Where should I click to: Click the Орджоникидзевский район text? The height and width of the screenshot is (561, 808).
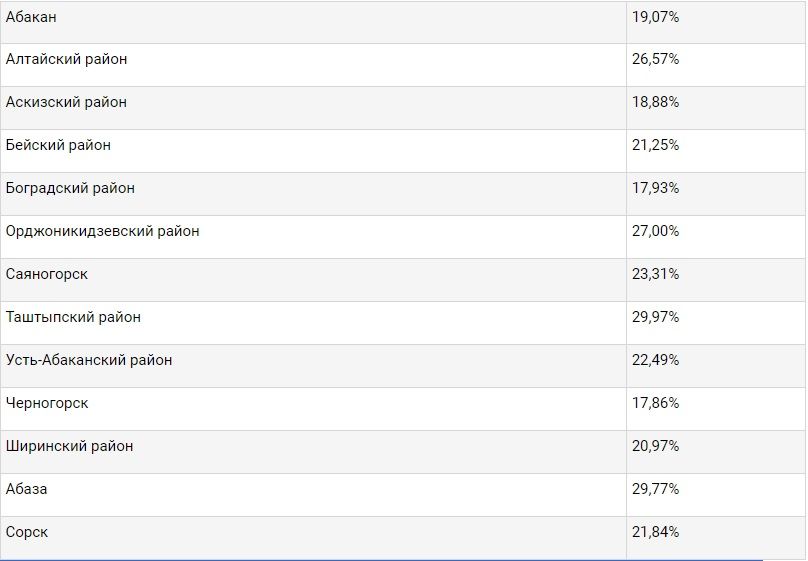[x=103, y=231]
